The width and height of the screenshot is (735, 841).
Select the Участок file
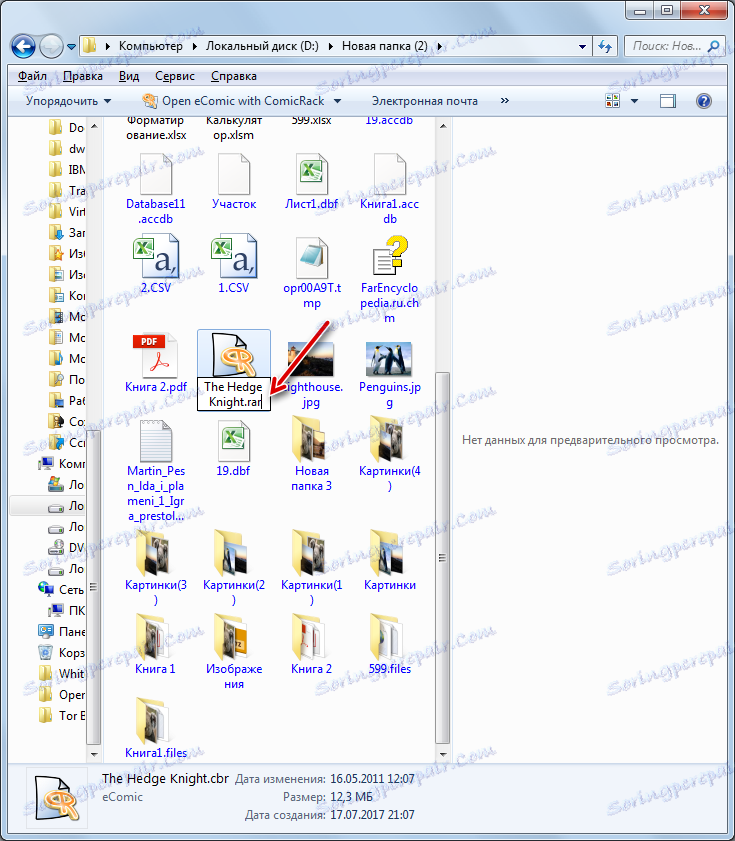(x=234, y=181)
